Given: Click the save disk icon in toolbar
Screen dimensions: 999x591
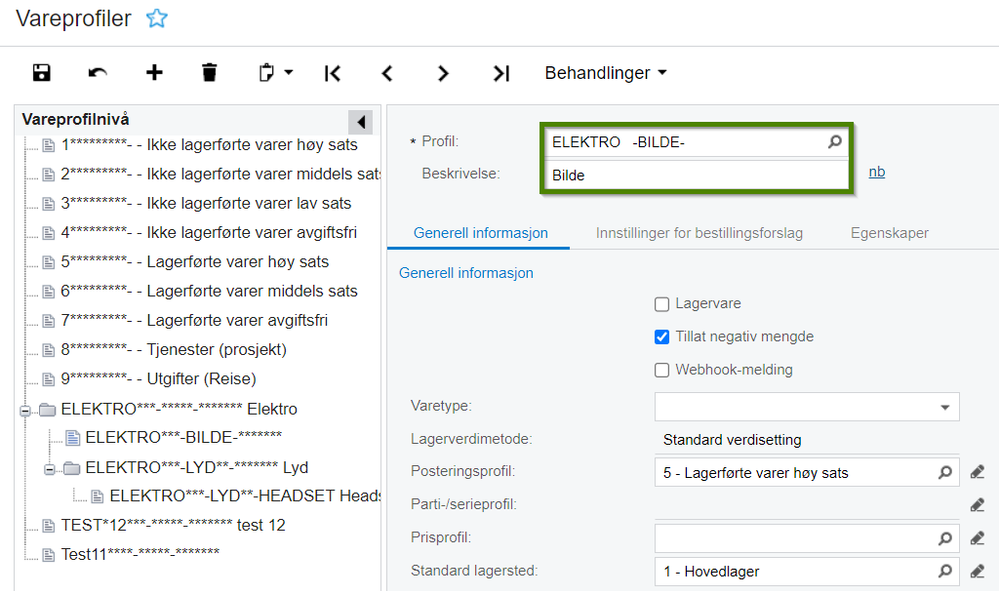Looking at the screenshot, I should pos(41,73).
